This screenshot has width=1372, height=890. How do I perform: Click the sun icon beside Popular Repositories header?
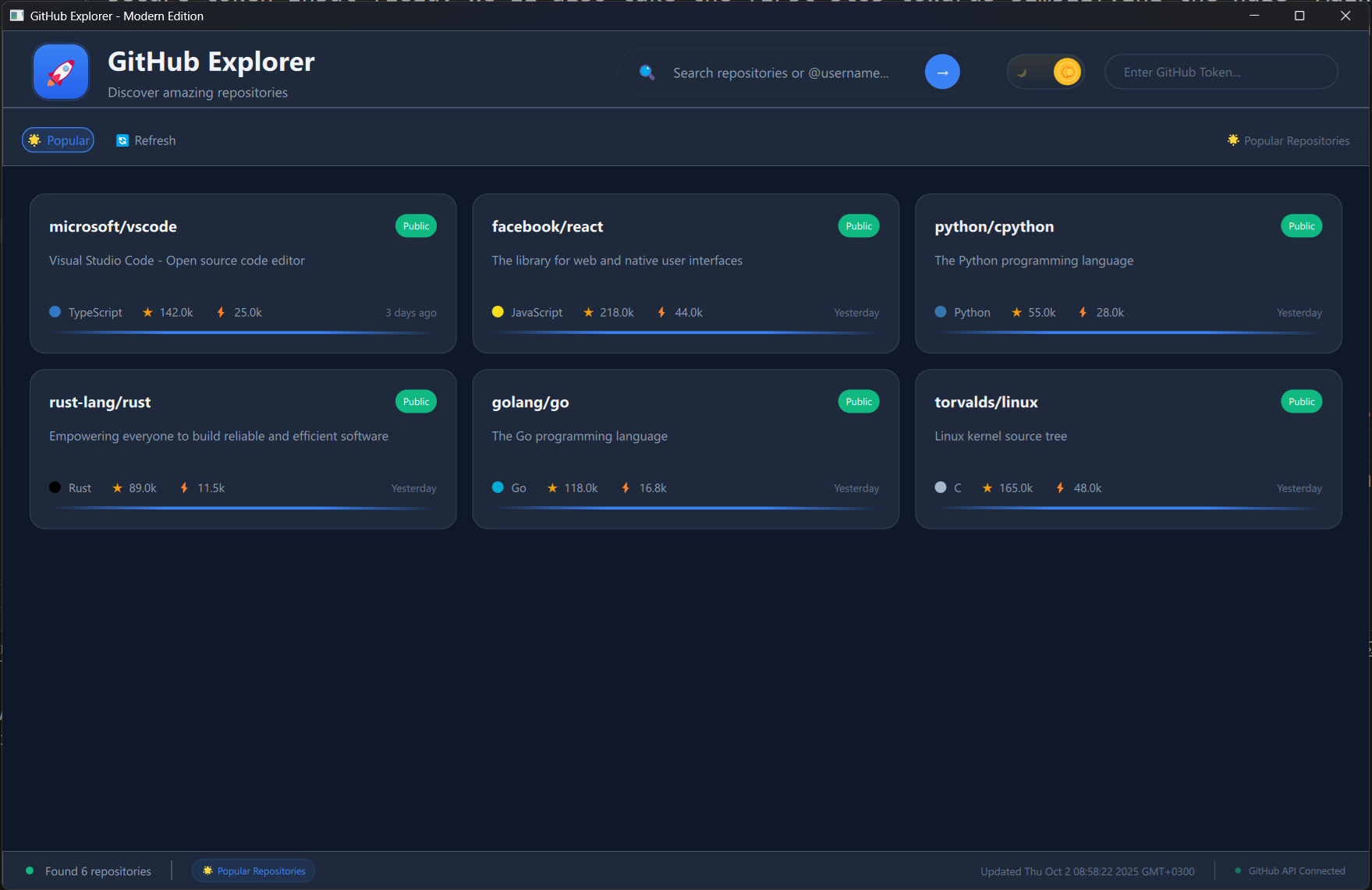point(1233,140)
